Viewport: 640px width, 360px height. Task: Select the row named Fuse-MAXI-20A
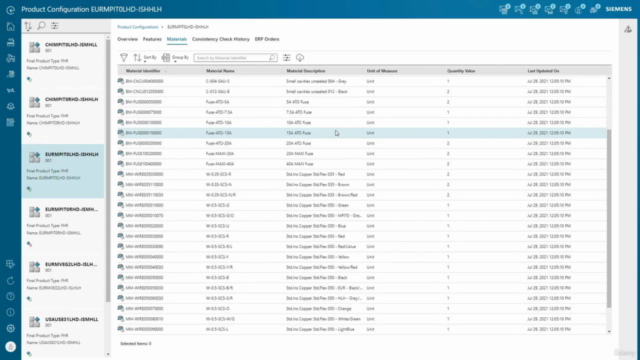362,153
